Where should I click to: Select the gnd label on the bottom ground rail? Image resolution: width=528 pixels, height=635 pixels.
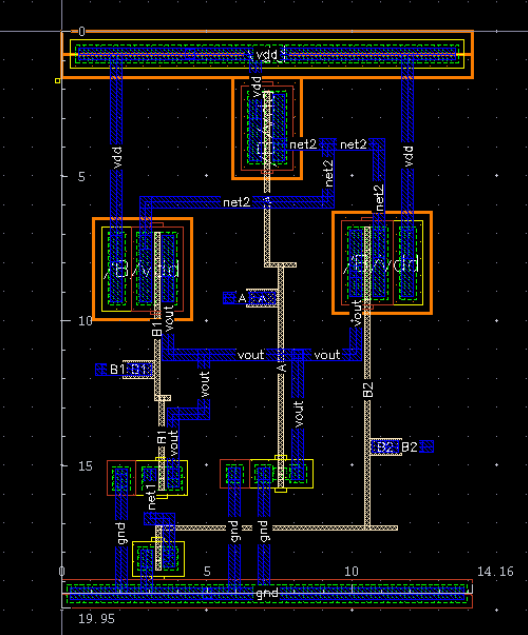tap(267, 594)
